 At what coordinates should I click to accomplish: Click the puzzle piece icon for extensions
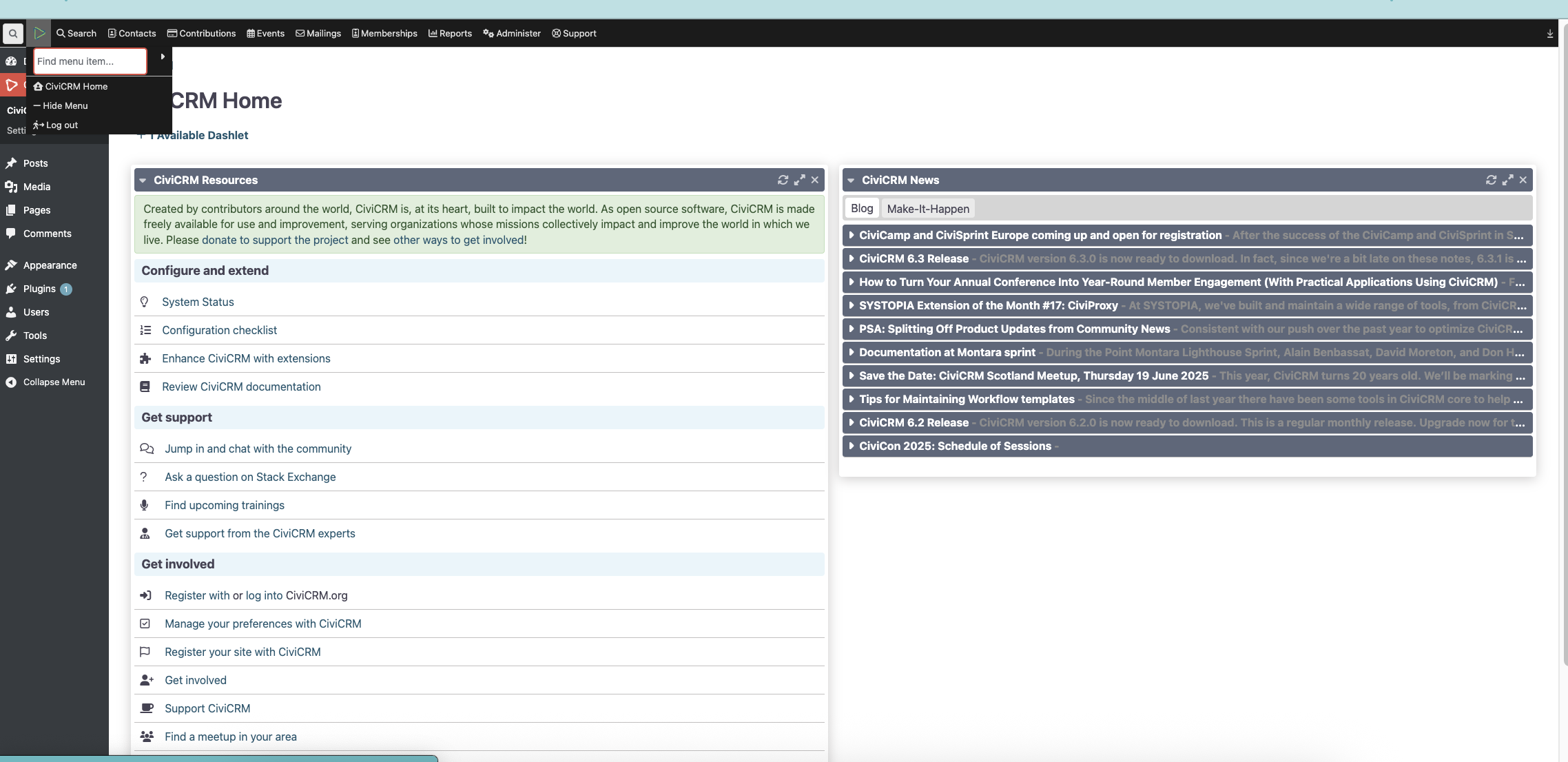[145, 358]
